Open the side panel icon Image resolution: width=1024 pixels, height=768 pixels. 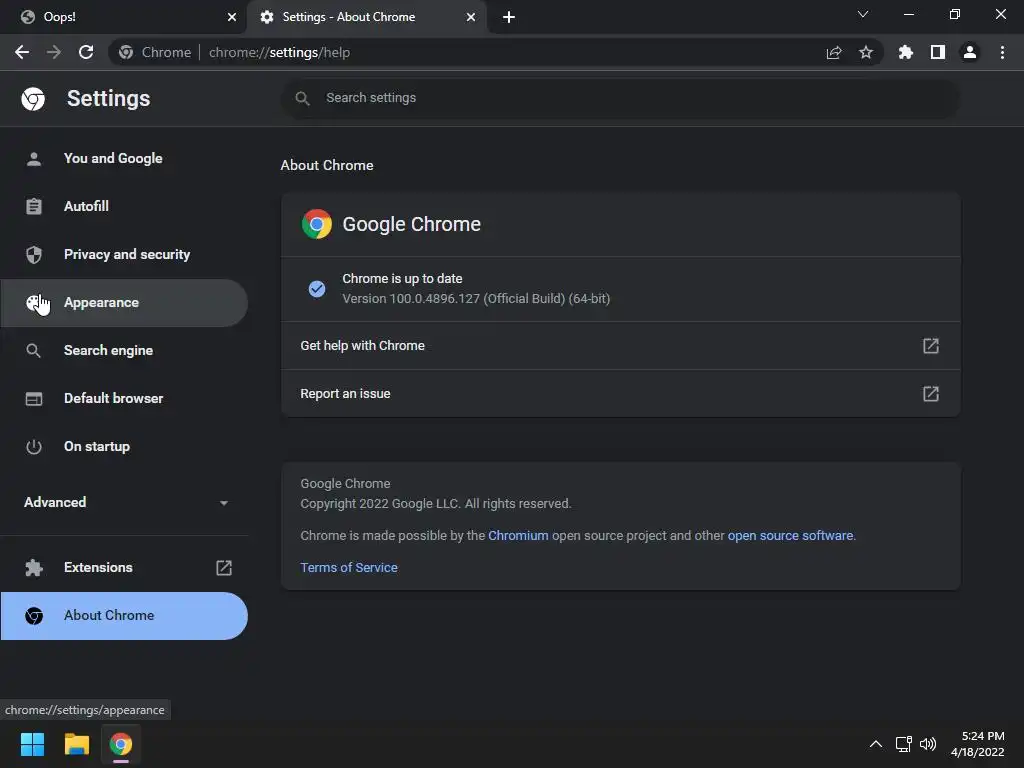coord(937,52)
